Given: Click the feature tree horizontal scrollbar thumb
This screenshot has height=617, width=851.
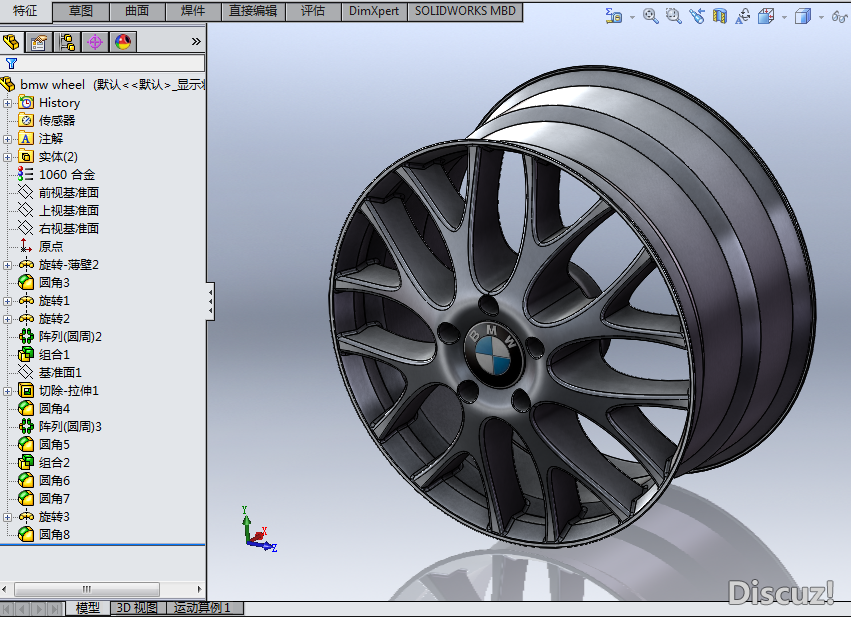Looking at the screenshot, I should click(87, 589).
